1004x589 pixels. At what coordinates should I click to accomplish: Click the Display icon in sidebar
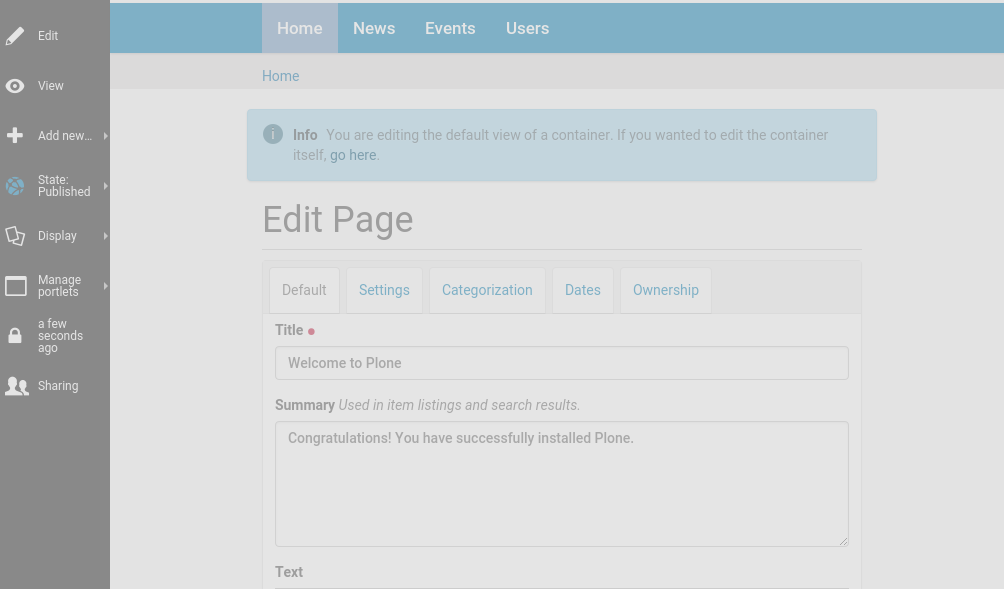tap(15, 236)
